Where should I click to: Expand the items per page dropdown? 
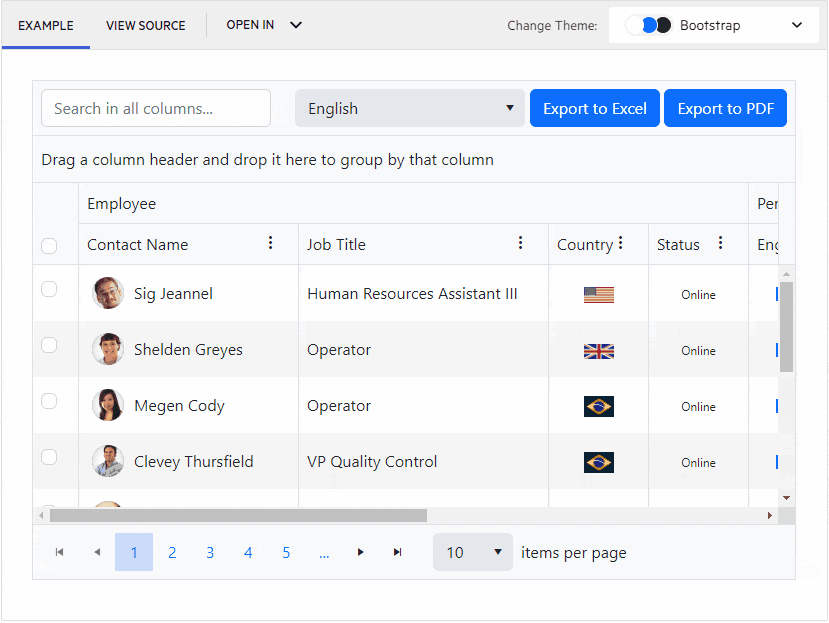click(472, 552)
